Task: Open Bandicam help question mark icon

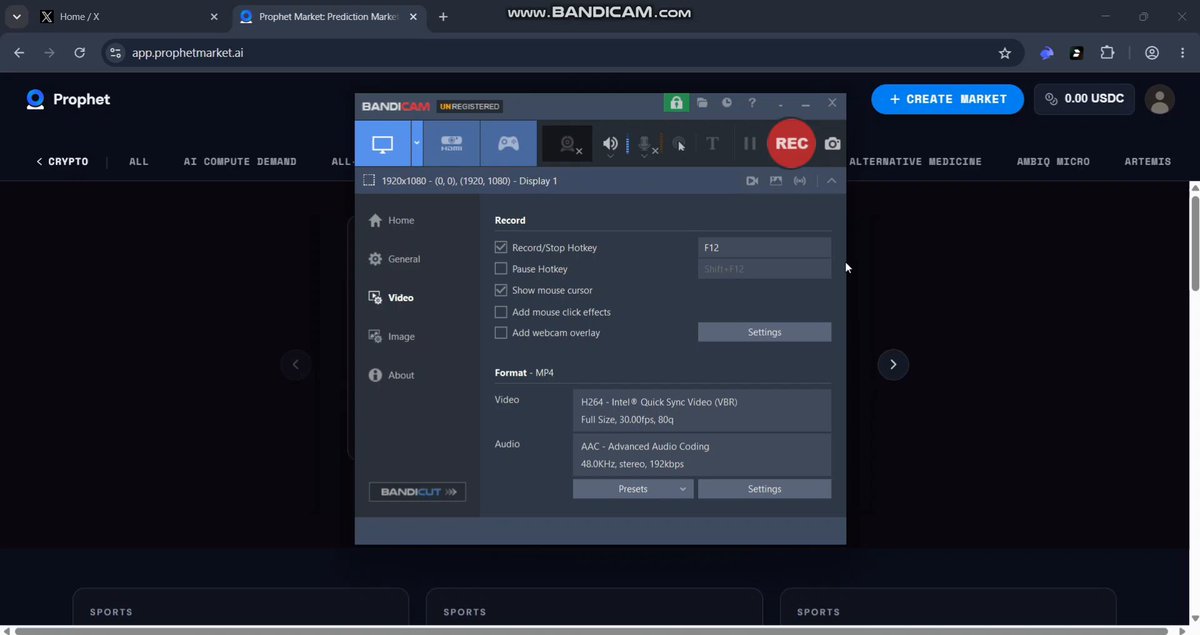Action: coord(752,103)
